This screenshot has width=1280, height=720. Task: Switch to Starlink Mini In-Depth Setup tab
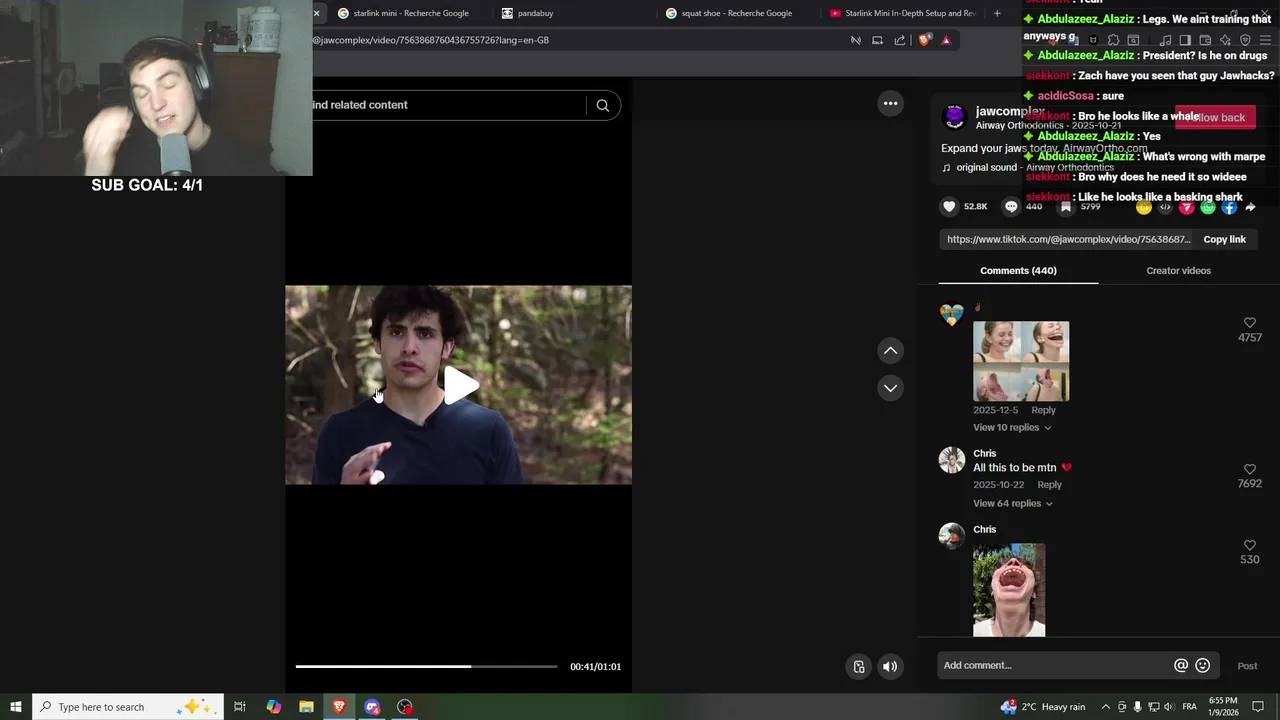click(x=905, y=13)
